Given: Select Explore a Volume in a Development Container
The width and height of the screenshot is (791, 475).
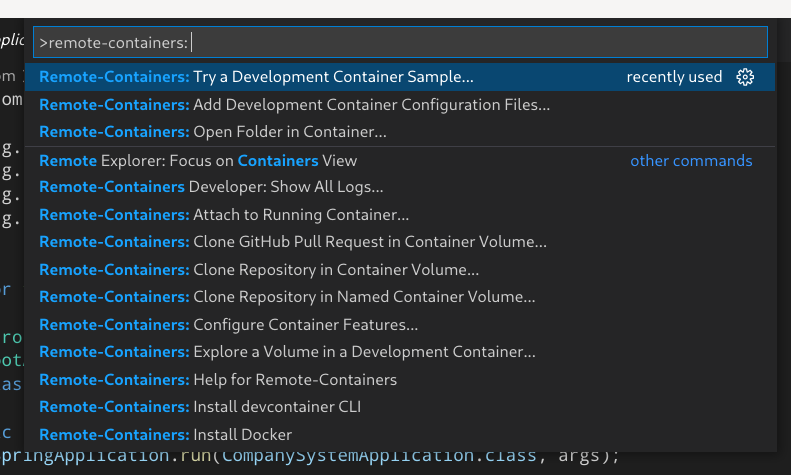Looking at the screenshot, I should (x=400, y=352).
